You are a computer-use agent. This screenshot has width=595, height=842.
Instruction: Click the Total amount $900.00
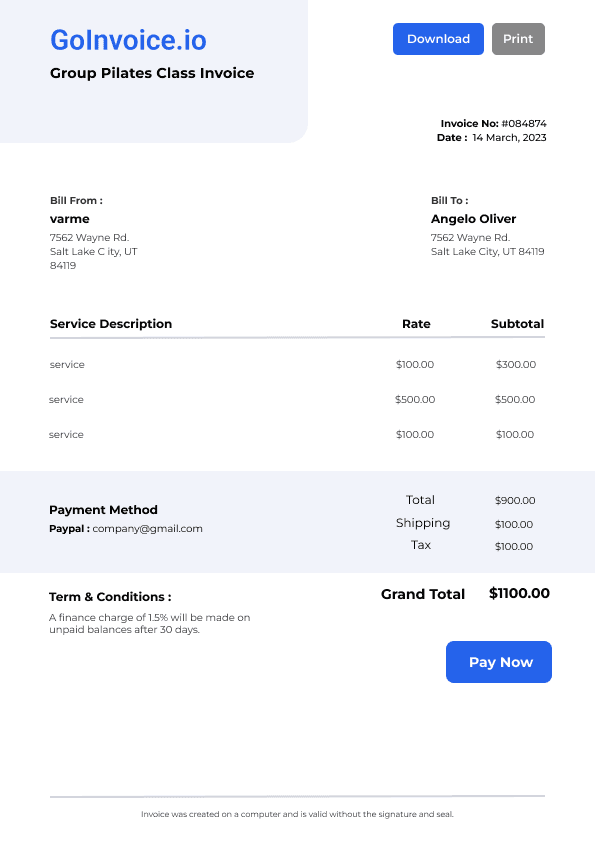pyautogui.click(x=515, y=500)
